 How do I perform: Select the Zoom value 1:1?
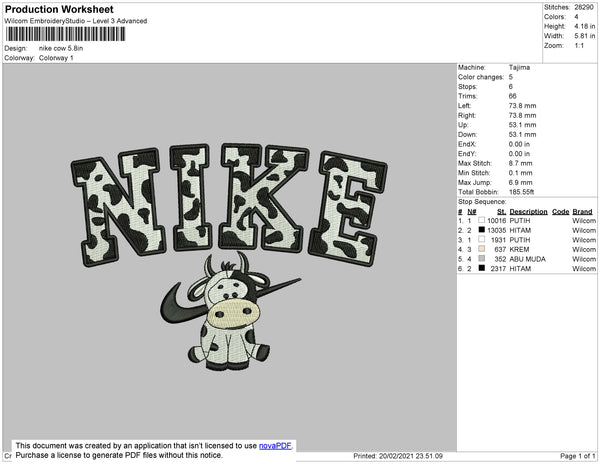coord(579,46)
